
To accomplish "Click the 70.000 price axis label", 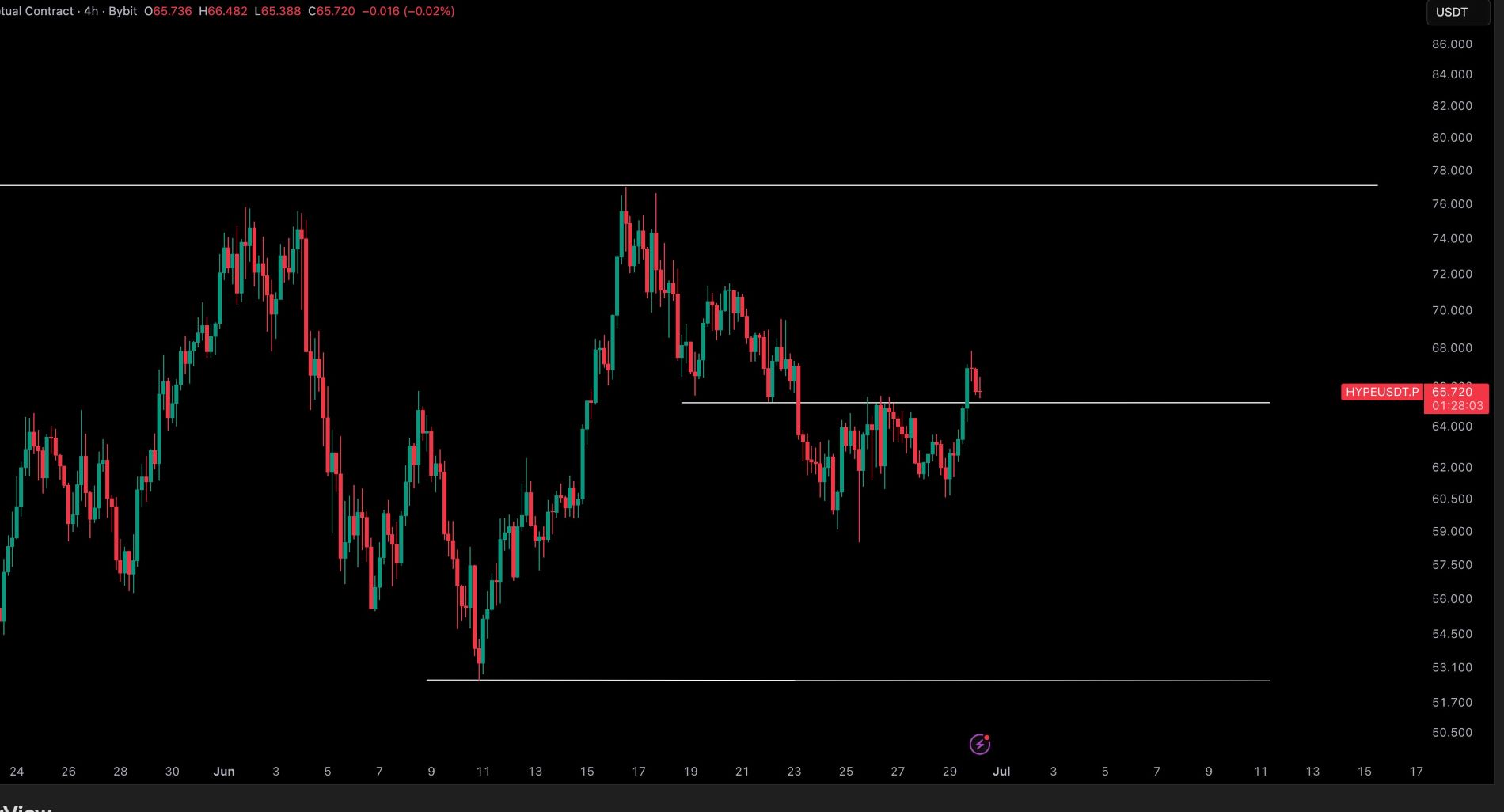I will pos(1452,311).
